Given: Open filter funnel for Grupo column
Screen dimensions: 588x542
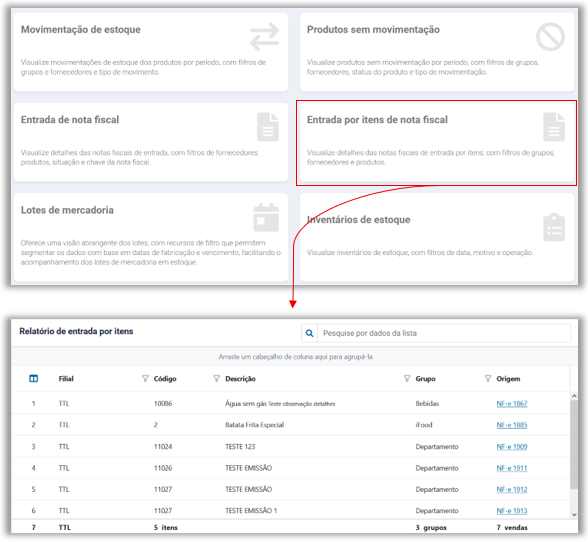Looking at the screenshot, I should (407, 378).
